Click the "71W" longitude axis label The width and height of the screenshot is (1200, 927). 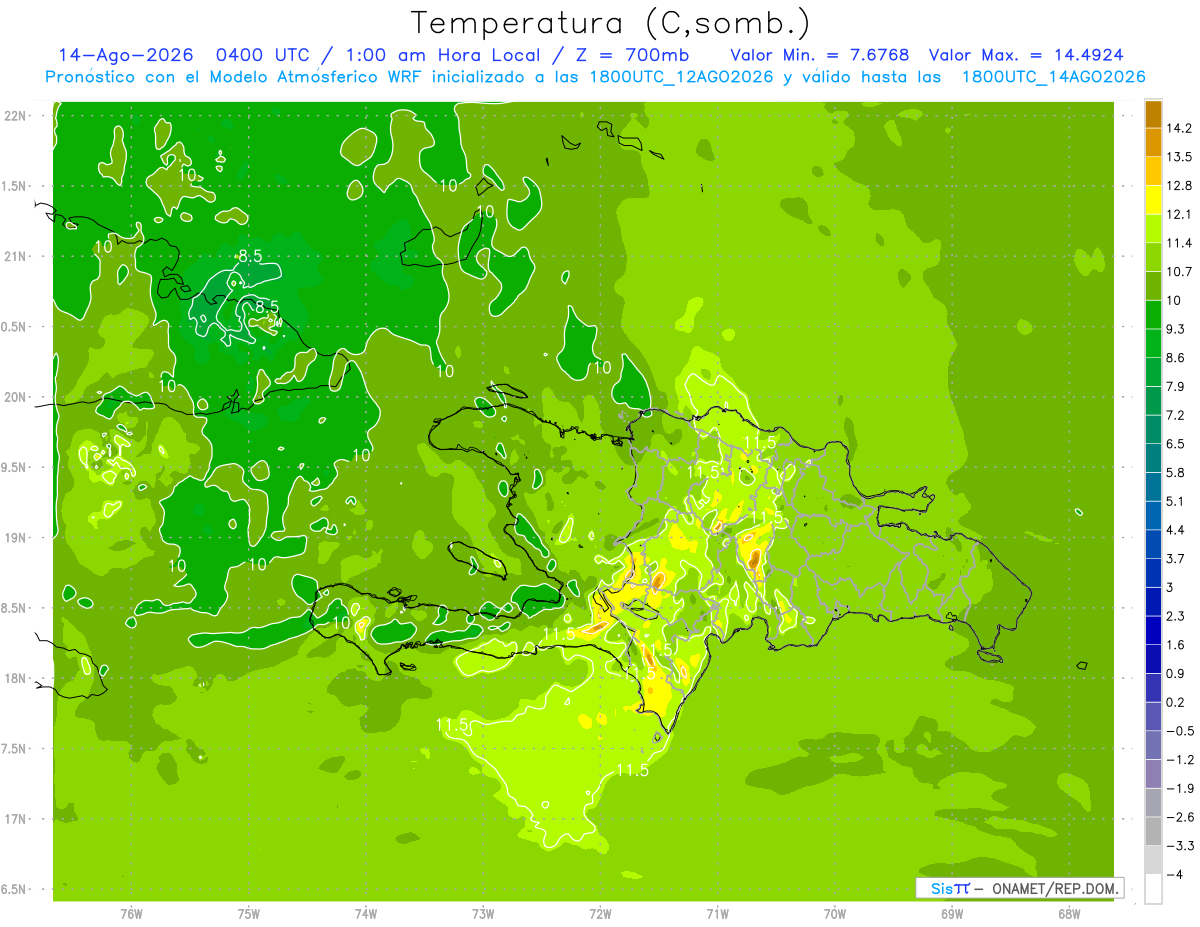[717, 913]
